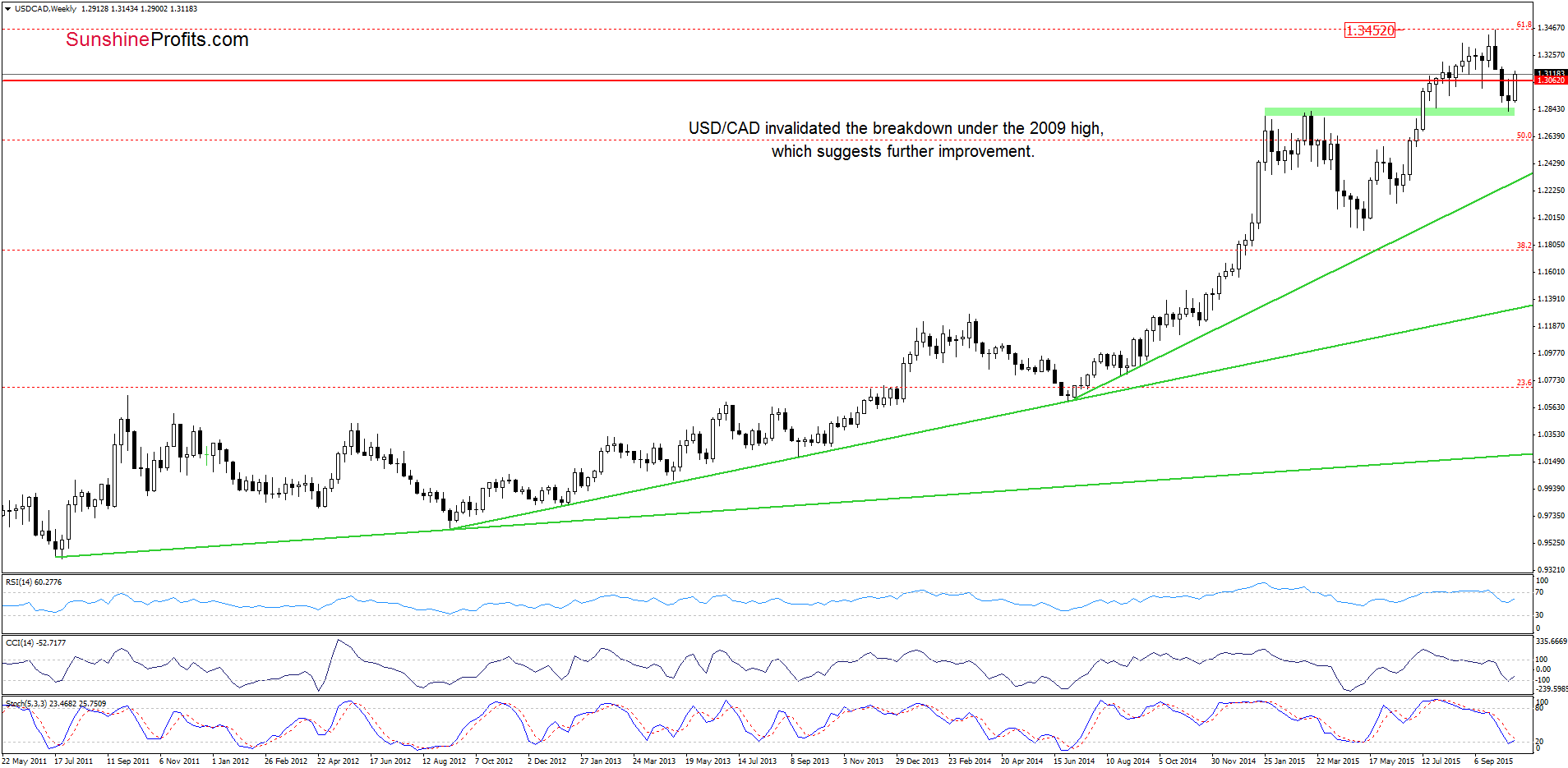
Task: Click the annotation 'USD/CAD invalidated the breakdown under the 2009 high'
Action: pos(896,128)
